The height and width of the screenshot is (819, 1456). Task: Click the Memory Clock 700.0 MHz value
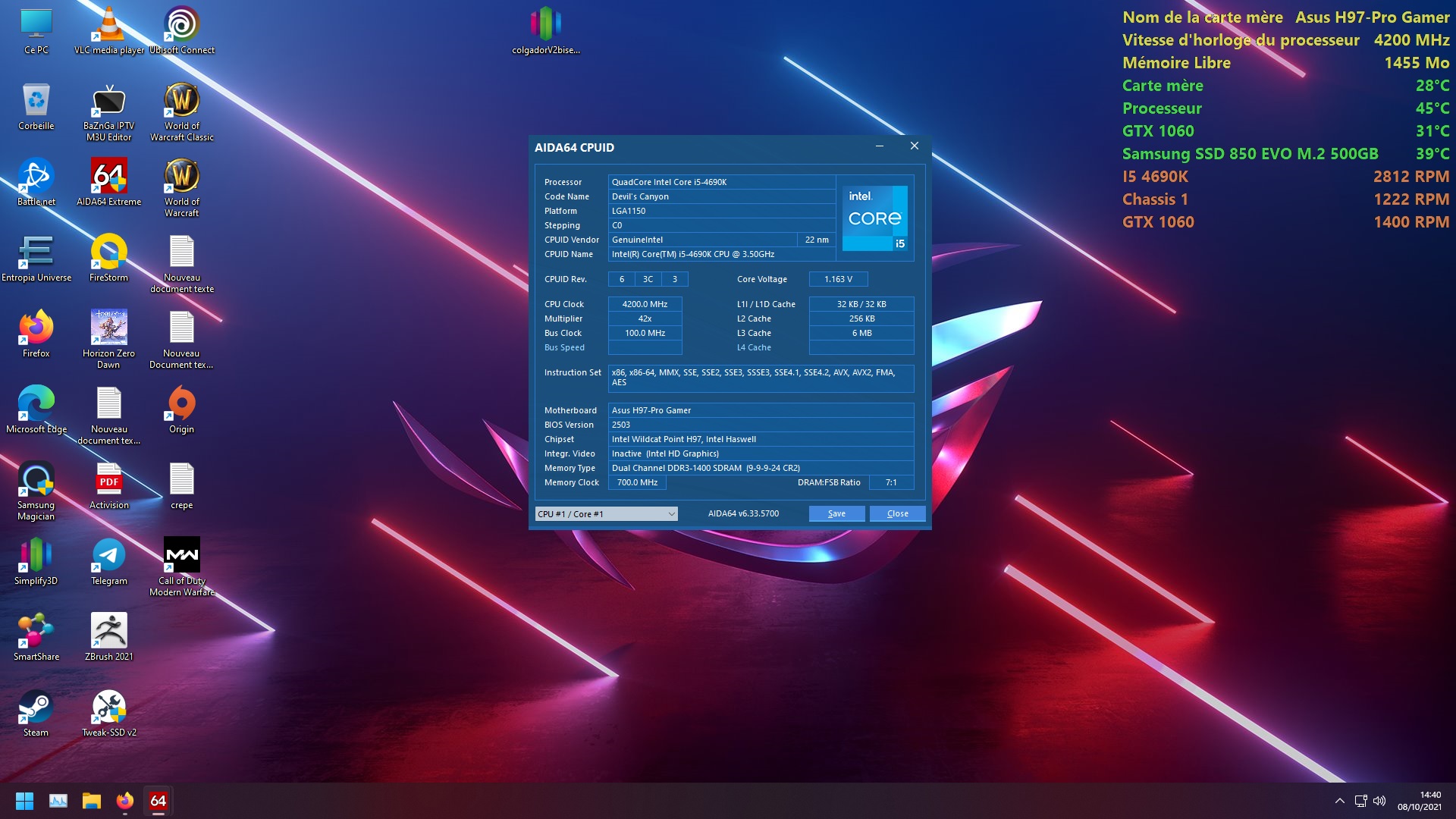coord(637,482)
